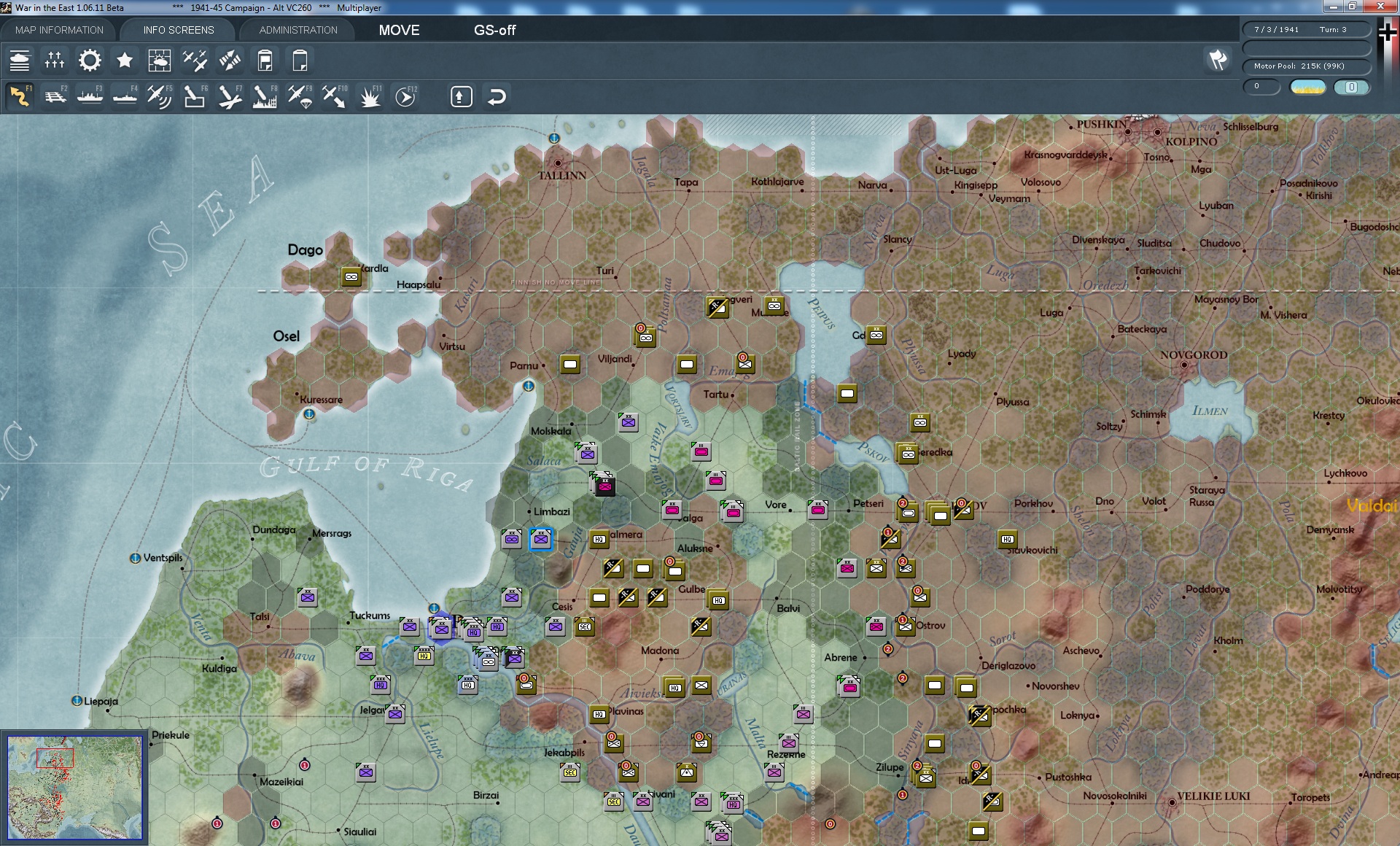Select the F1 Move mode icon
The height and width of the screenshot is (846, 1400).
pos(20,96)
